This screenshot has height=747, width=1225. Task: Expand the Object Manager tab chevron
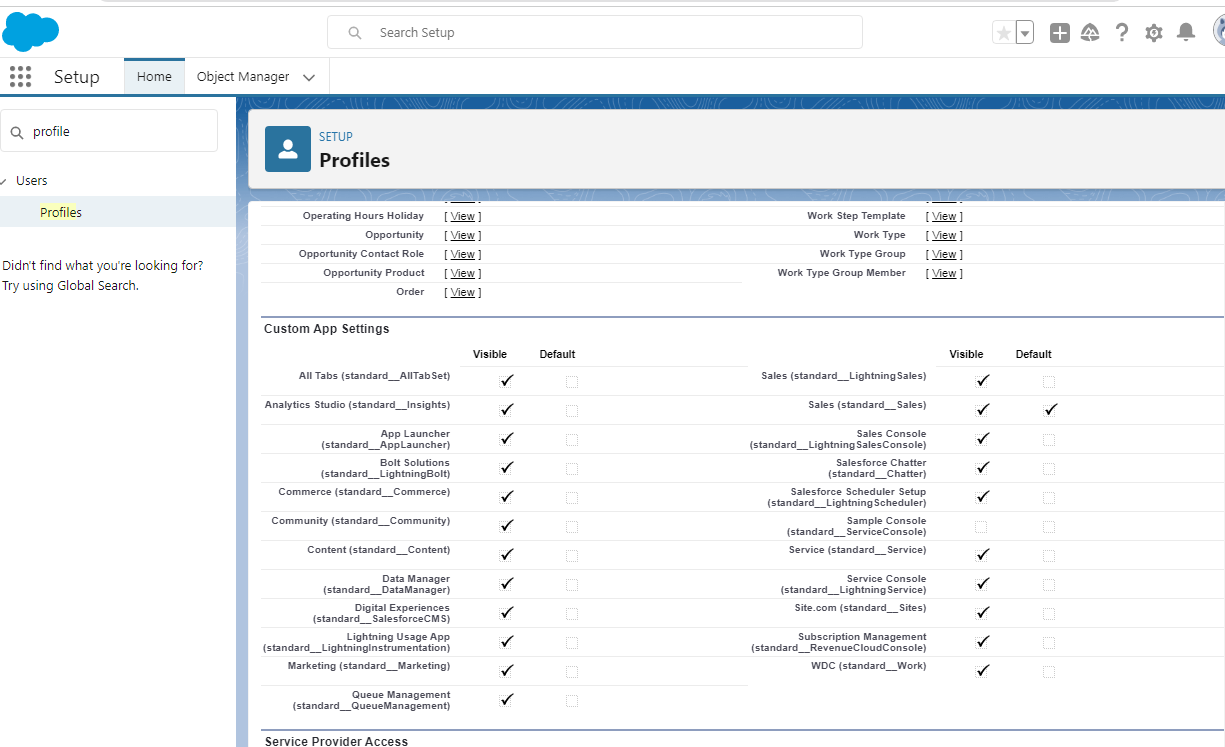tap(309, 78)
